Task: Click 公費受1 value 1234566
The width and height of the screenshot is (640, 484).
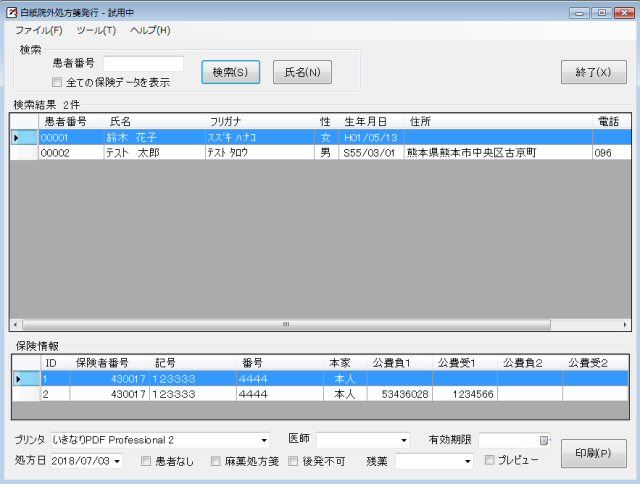Action: click(465, 394)
